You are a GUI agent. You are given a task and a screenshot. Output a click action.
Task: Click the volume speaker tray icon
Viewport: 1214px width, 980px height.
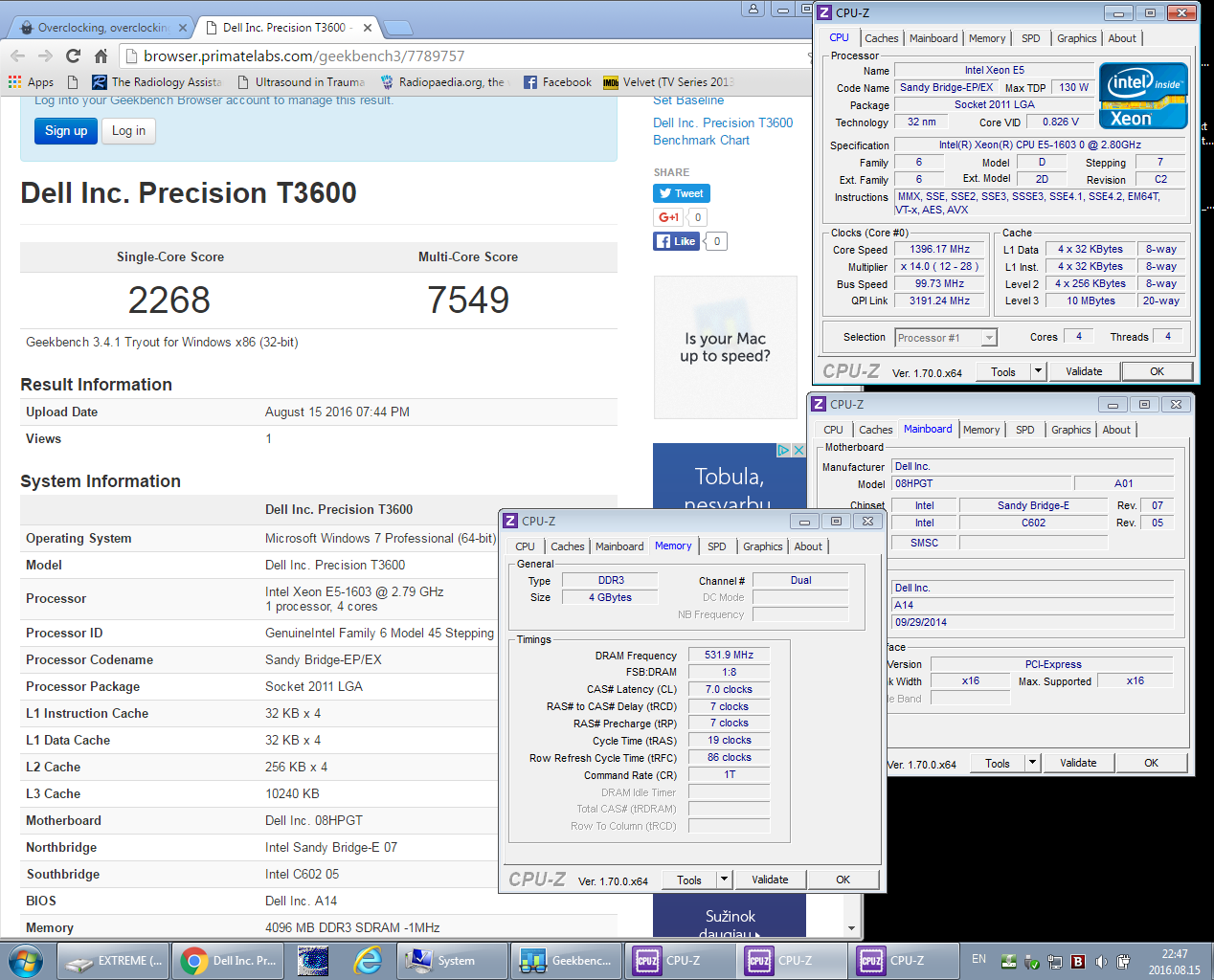click(x=1101, y=962)
